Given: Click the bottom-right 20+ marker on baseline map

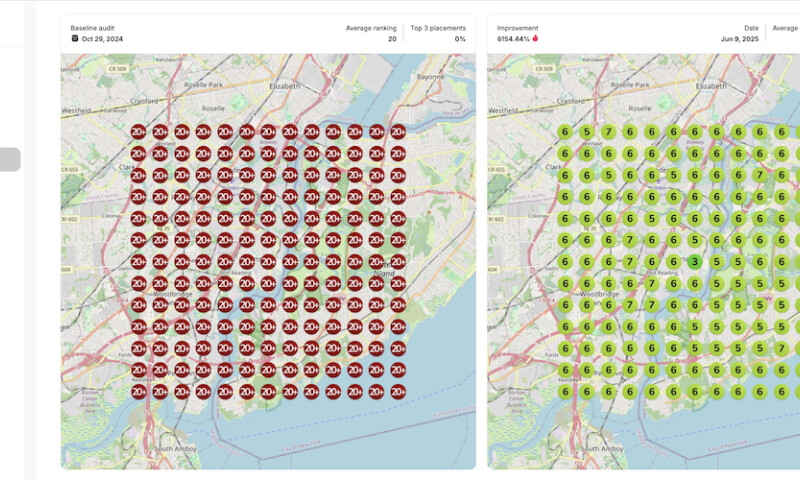Looking at the screenshot, I should pos(398,392).
